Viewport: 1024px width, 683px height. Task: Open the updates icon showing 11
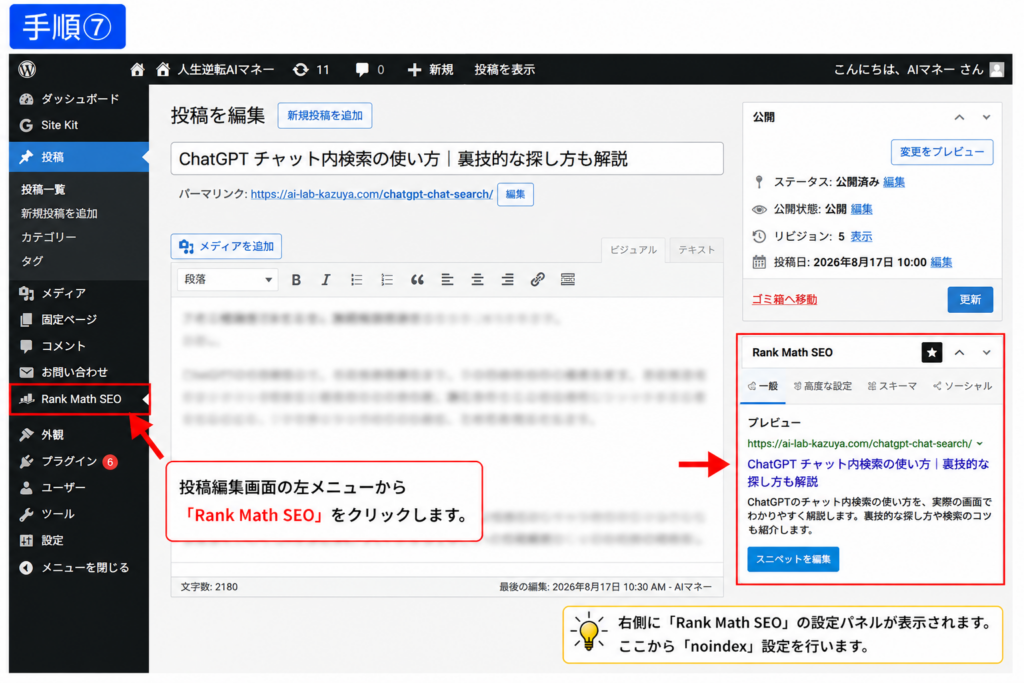(x=311, y=69)
